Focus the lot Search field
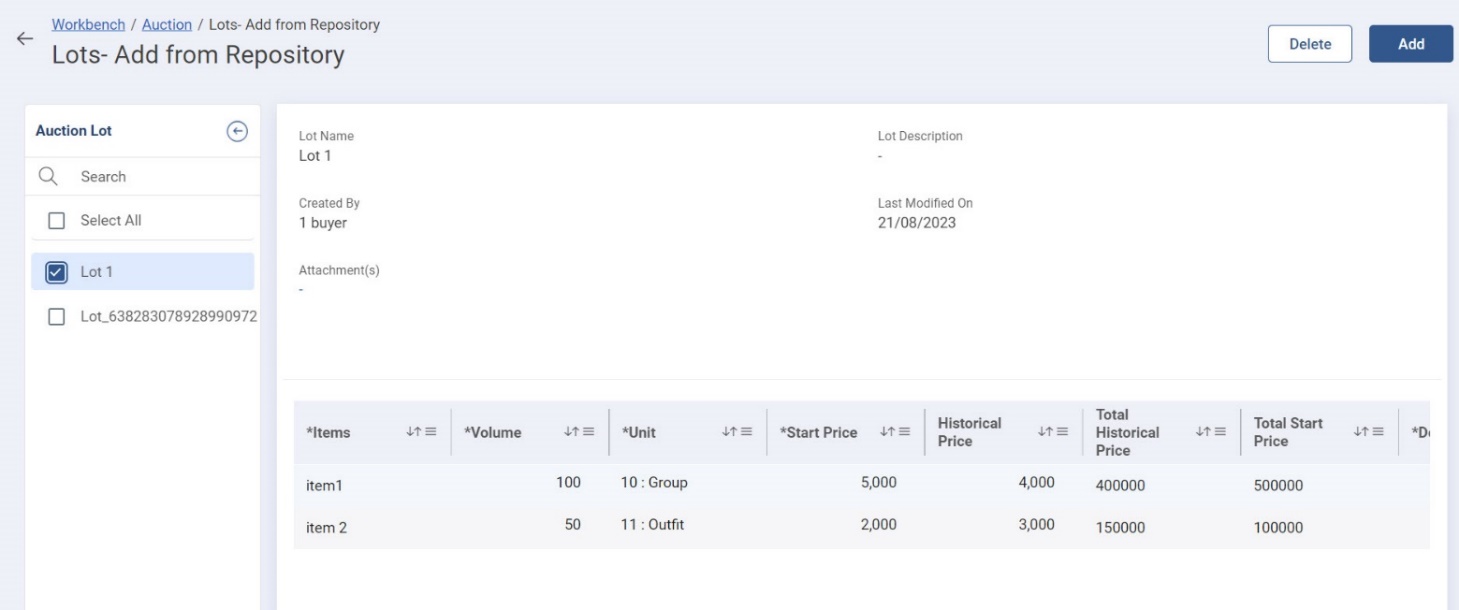 point(150,176)
